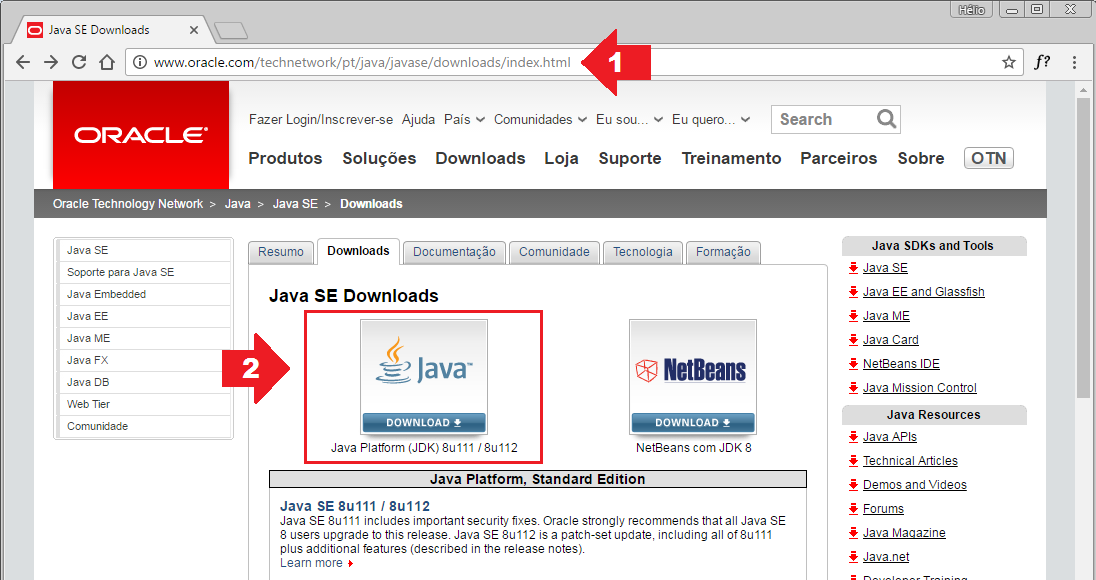
Task: Click the address bar URL field
Action: point(573,62)
